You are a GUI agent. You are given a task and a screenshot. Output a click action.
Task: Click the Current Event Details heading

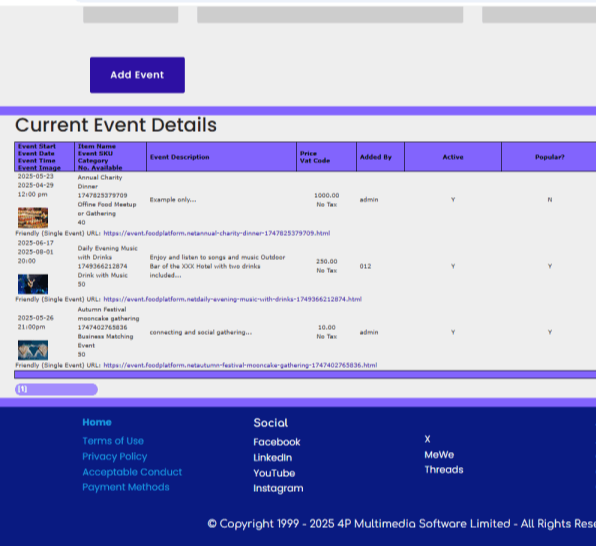click(116, 125)
